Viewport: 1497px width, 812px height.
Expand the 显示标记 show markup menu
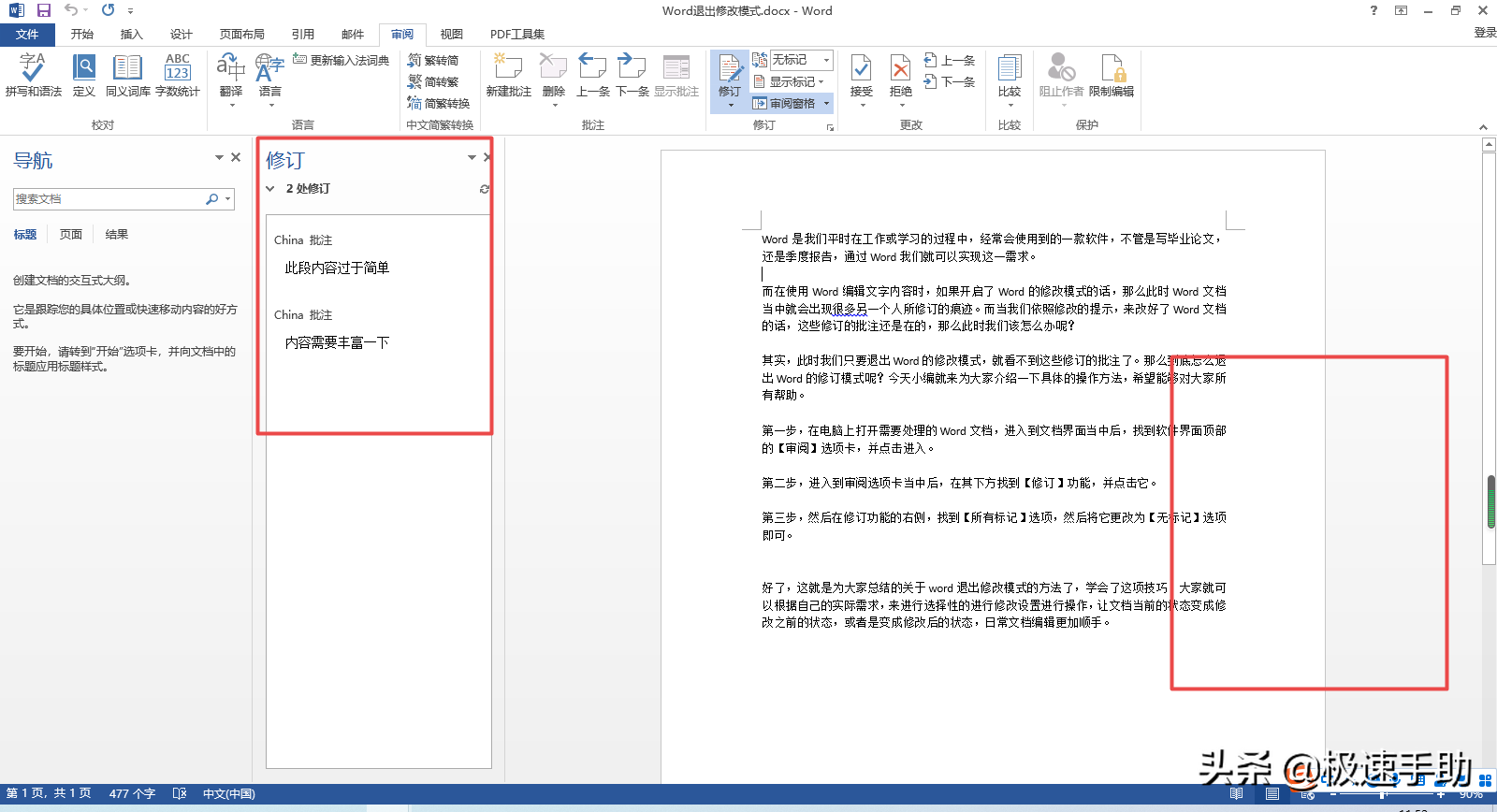(796, 81)
